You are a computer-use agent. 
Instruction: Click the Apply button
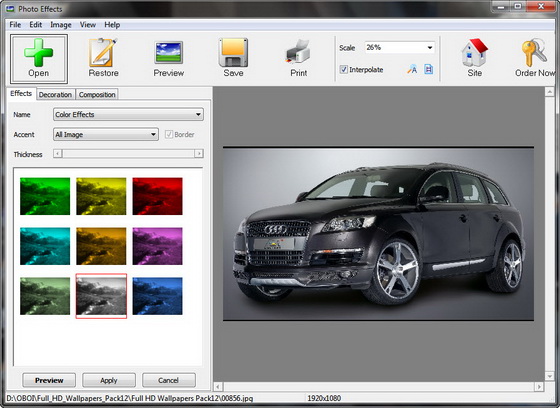pyautogui.click(x=109, y=380)
